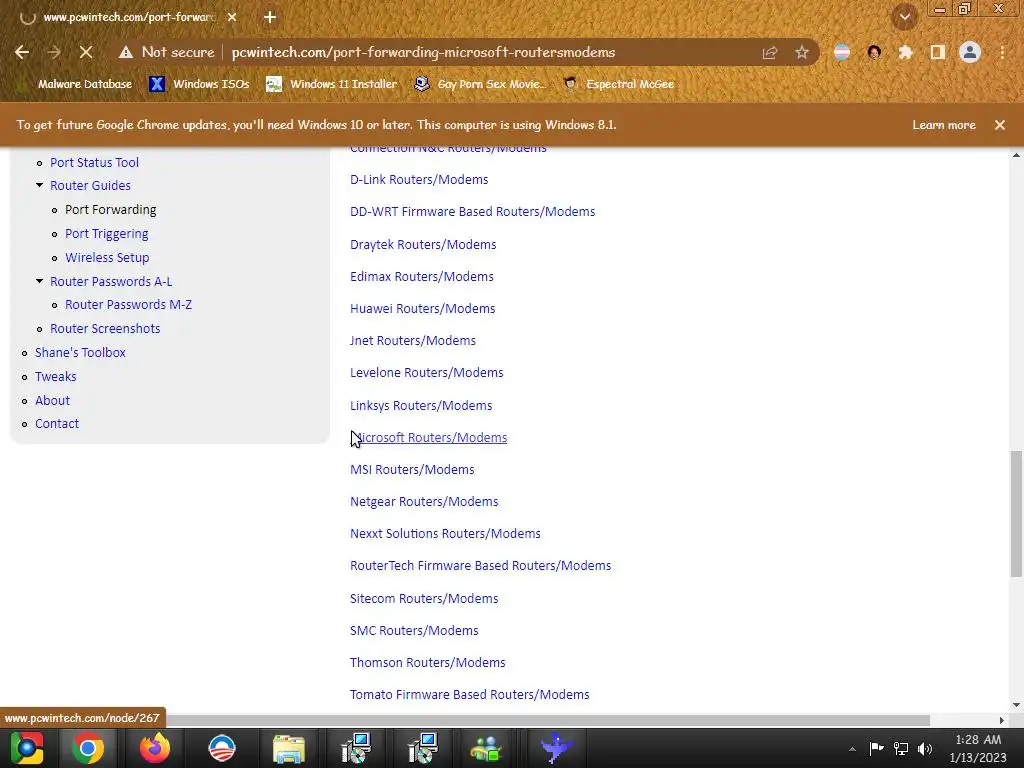This screenshot has height=768, width=1024.
Task: Open Contact menu item
Action: [57, 424]
